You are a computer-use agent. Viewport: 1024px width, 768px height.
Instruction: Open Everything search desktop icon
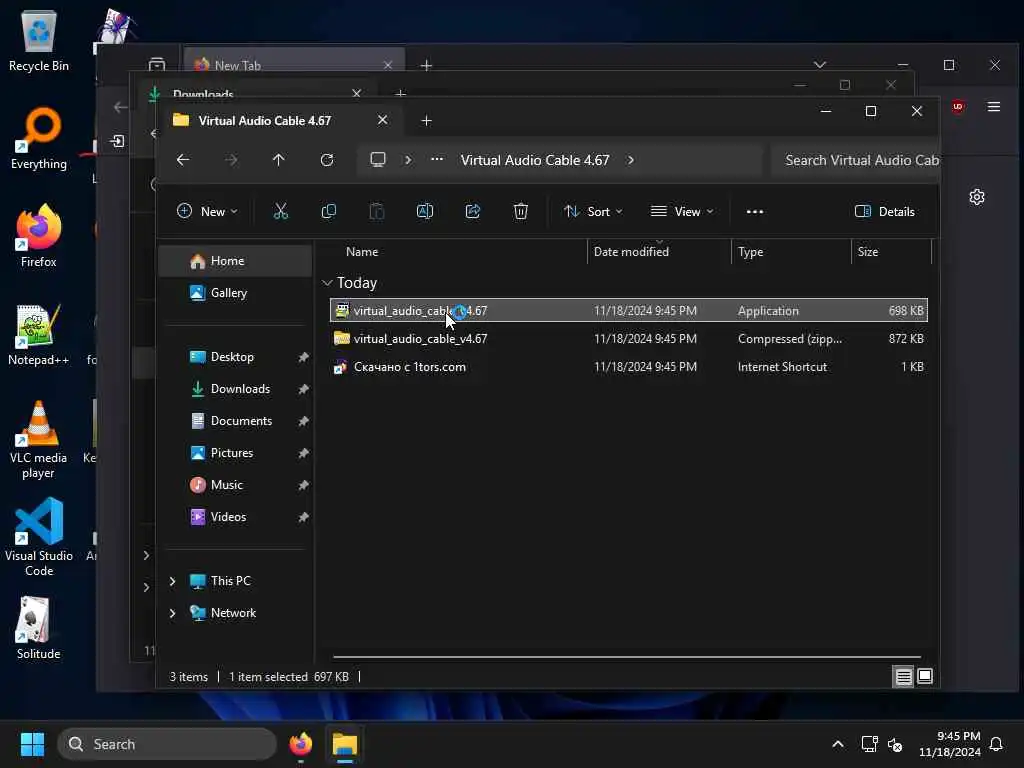click(39, 138)
